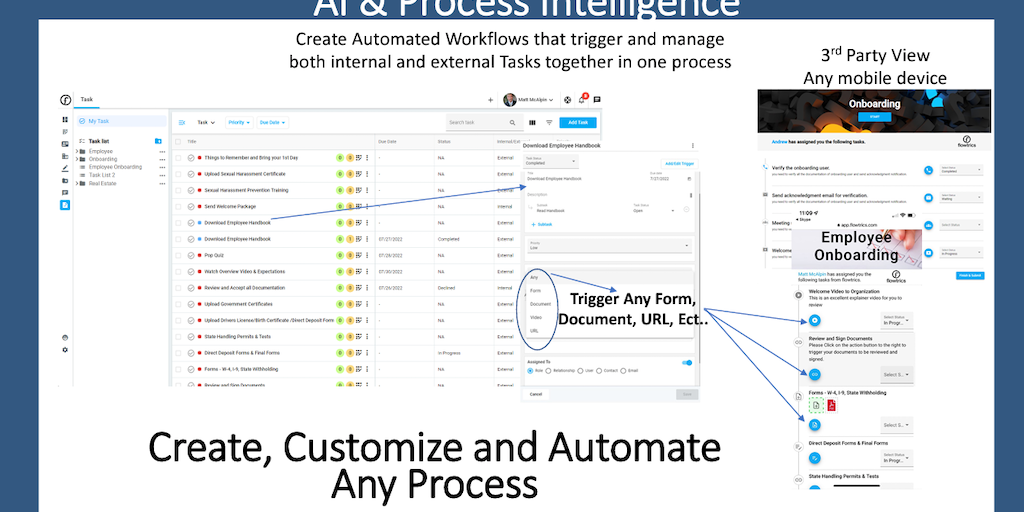Open the kebab menu for Pop Quiz row
This screenshot has width=1024, height=512.
[x=367, y=255]
